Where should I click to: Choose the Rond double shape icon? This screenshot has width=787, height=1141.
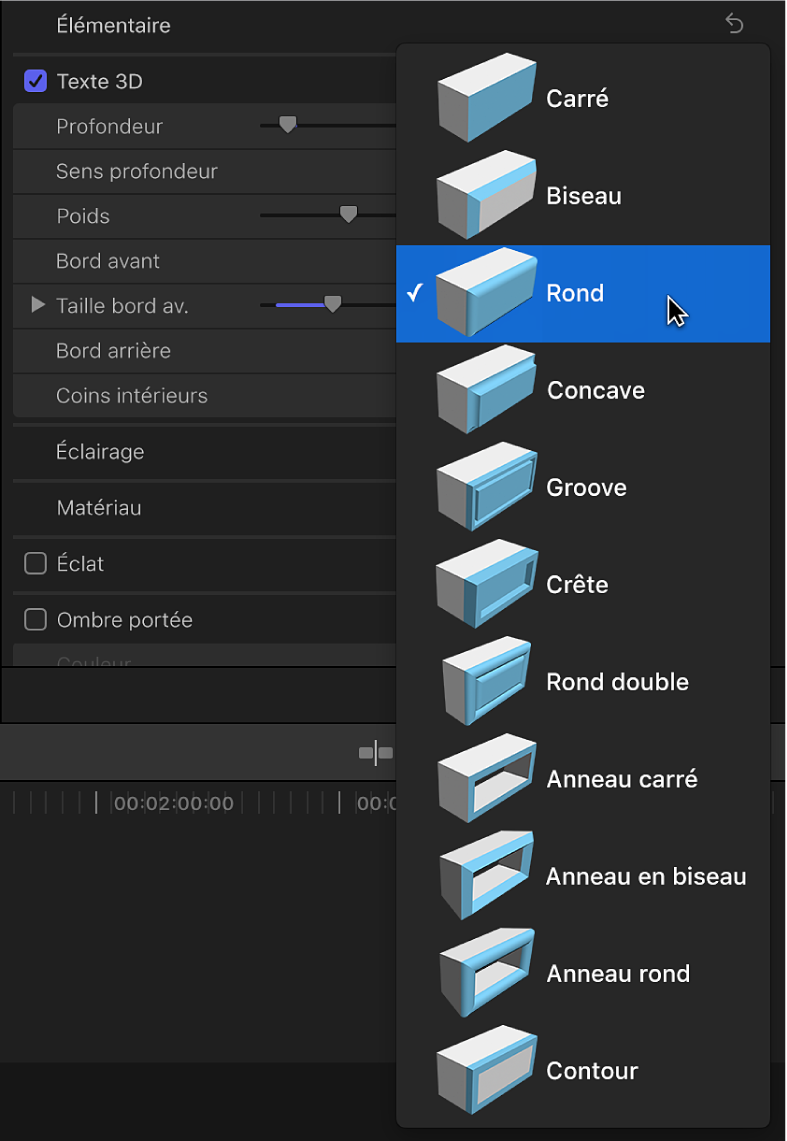tap(487, 682)
